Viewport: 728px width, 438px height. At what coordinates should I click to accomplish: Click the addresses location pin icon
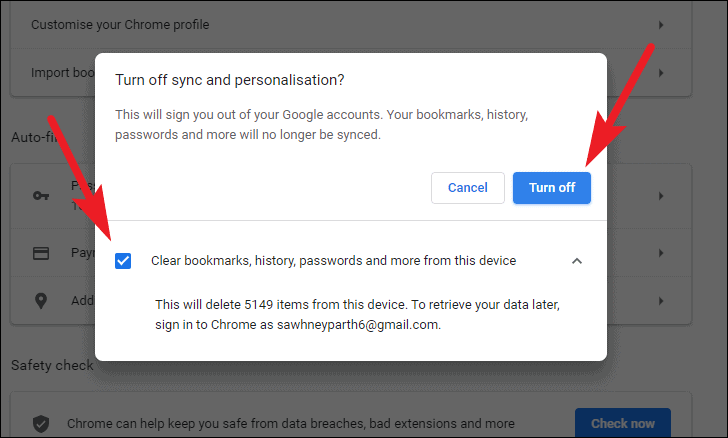pos(41,300)
